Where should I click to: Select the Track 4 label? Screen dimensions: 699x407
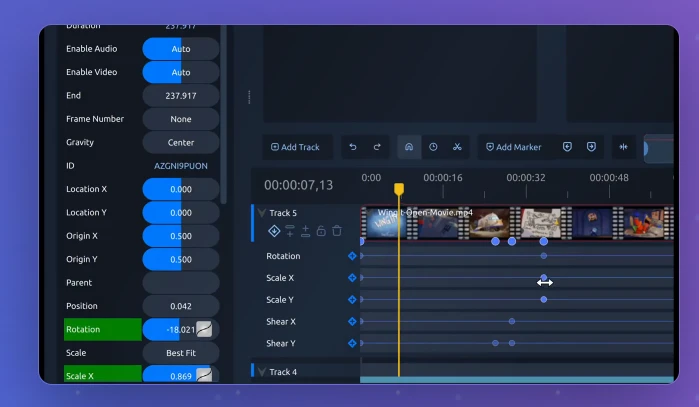pyautogui.click(x=283, y=372)
